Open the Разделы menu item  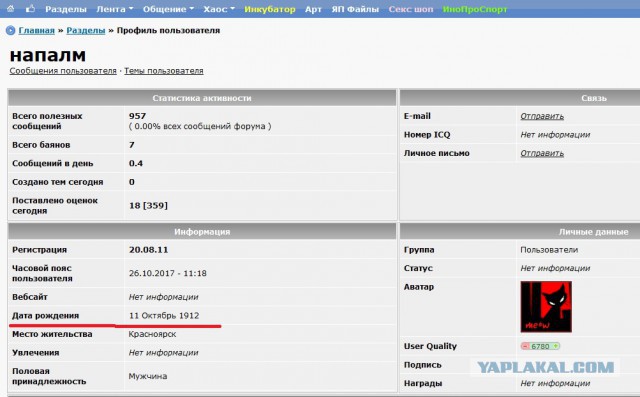pyautogui.click(x=66, y=9)
